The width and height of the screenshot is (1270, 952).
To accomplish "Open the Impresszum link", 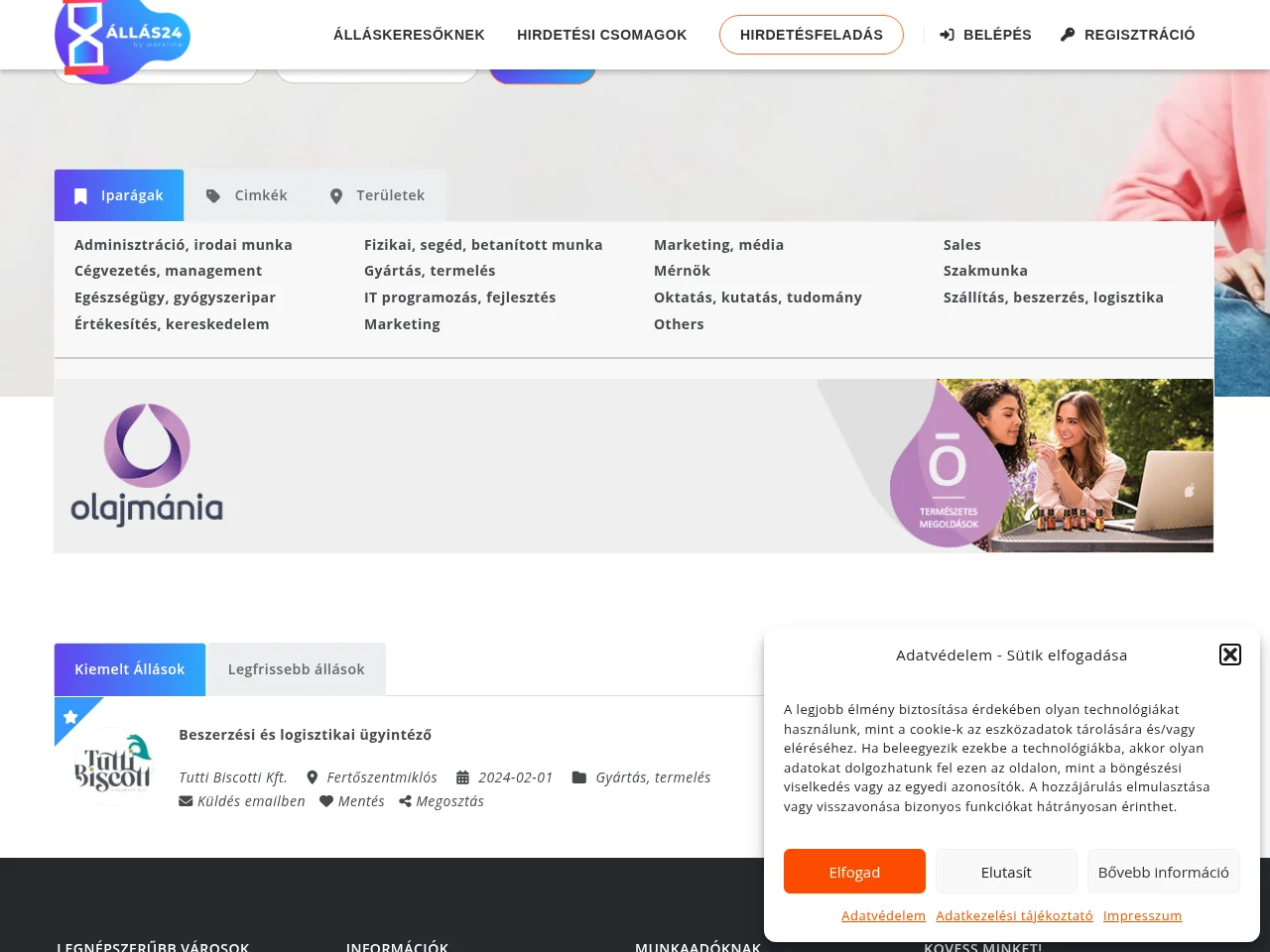I will click(1142, 915).
